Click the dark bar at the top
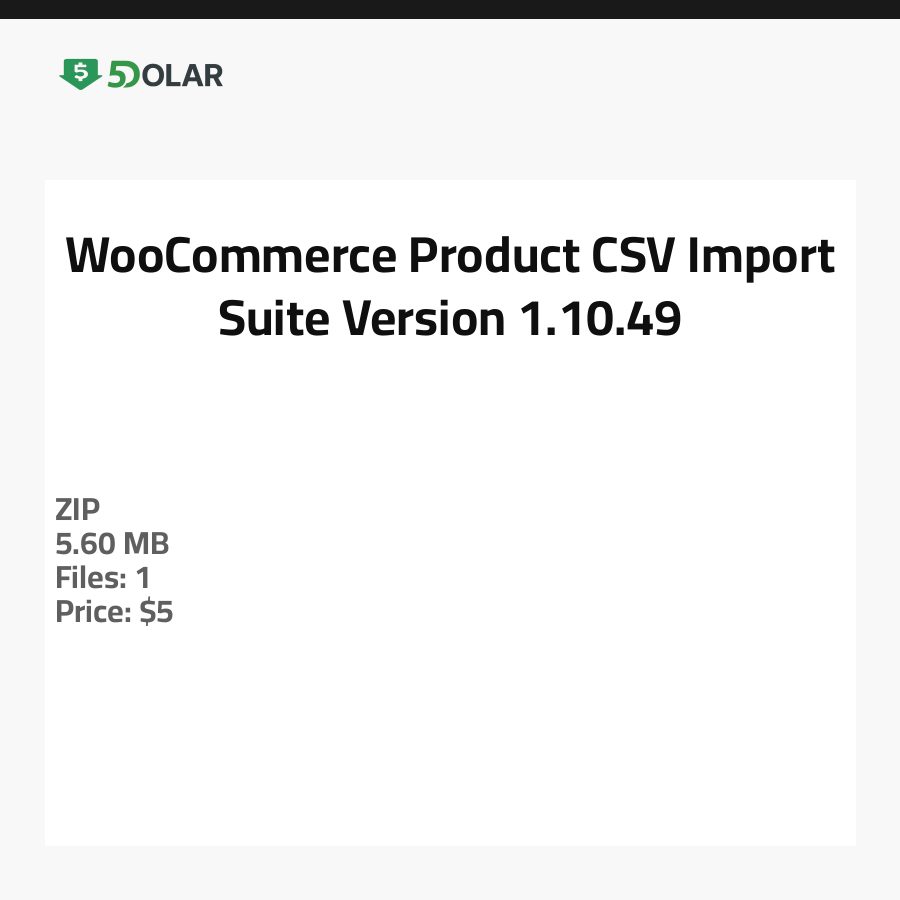The image size is (900, 900). point(450,9)
